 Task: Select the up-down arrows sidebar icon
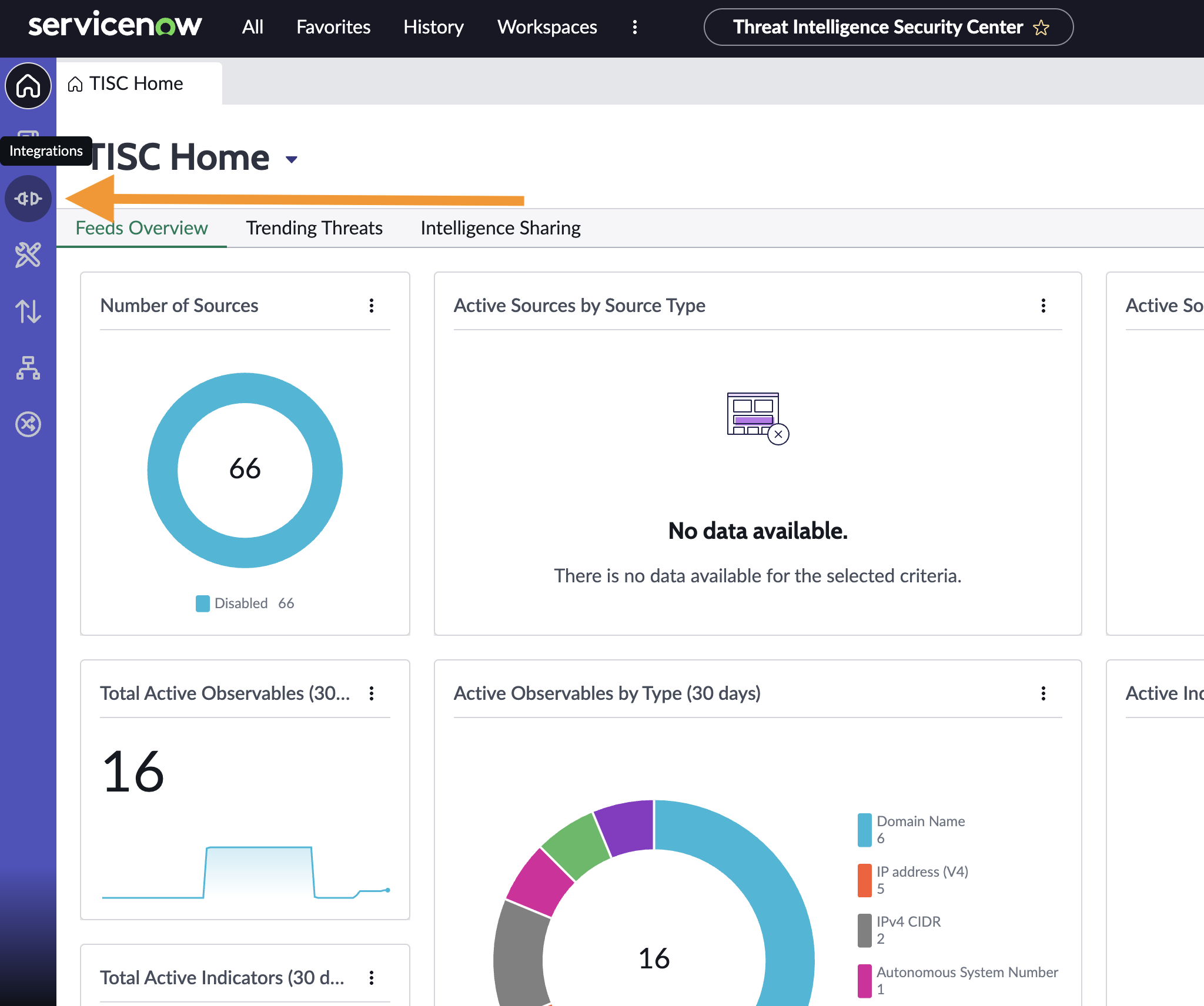(x=28, y=311)
